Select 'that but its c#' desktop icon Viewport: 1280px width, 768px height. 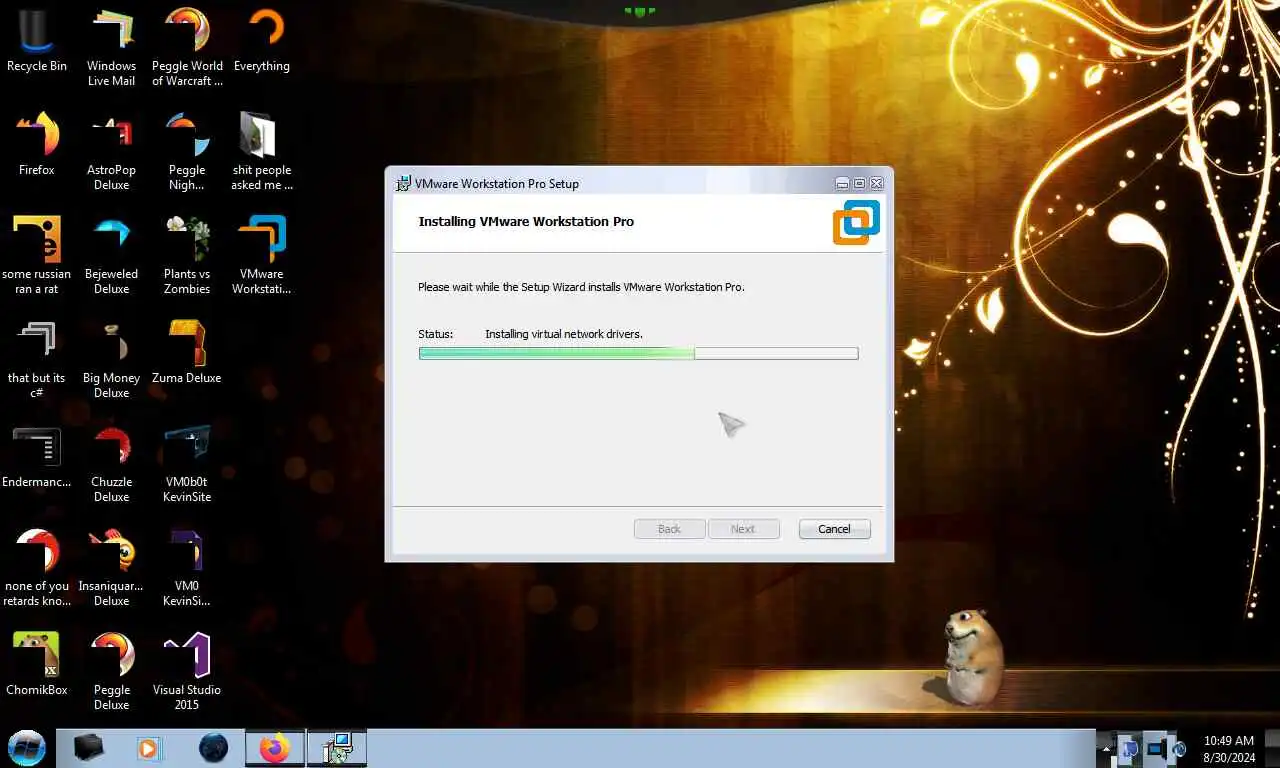click(37, 360)
